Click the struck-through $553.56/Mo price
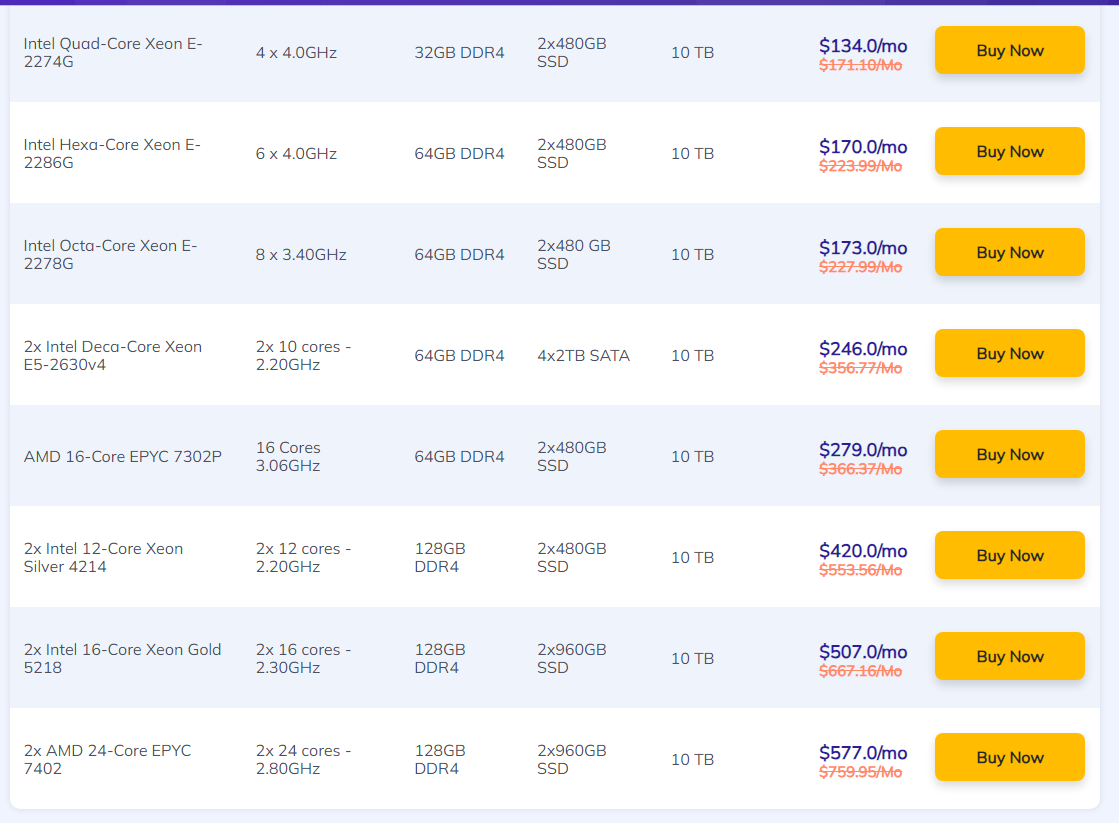The height and width of the screenshot is (823, 1119). click(x=860, y=570)
